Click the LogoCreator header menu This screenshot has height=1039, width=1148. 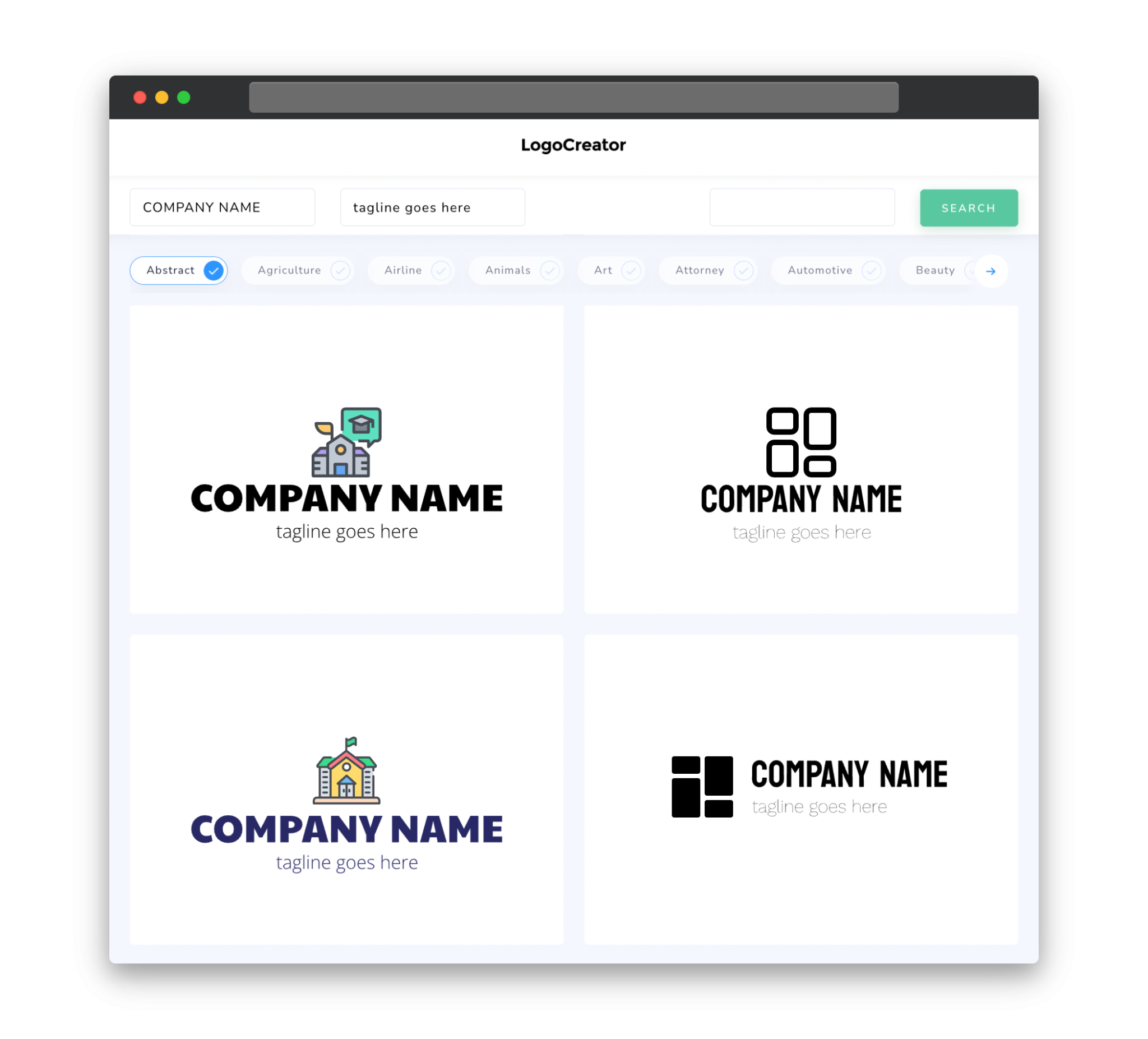click(574, 145)
